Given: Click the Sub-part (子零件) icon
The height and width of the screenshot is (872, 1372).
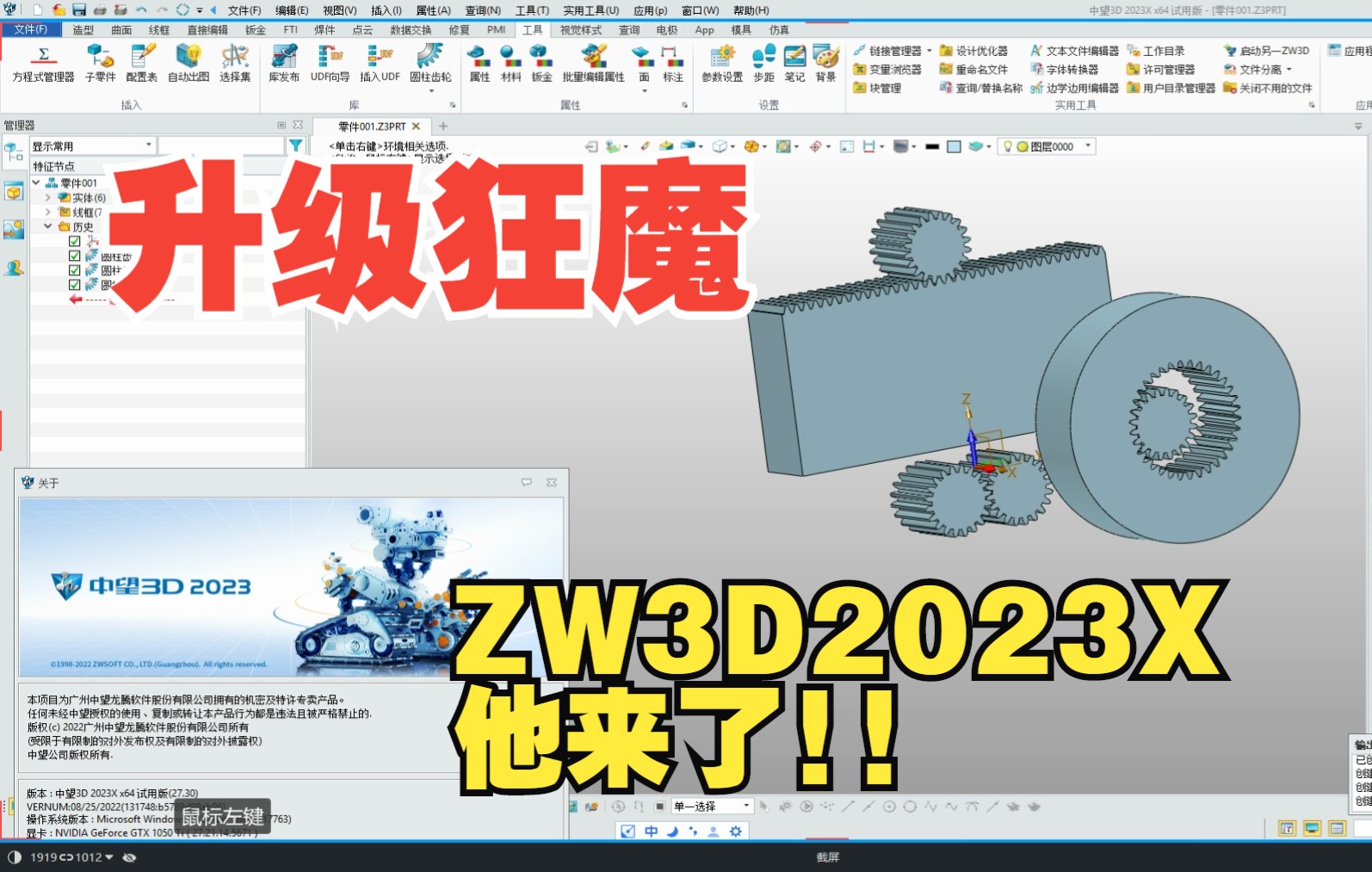Looking at the screenshot, I should click(100, 64).
